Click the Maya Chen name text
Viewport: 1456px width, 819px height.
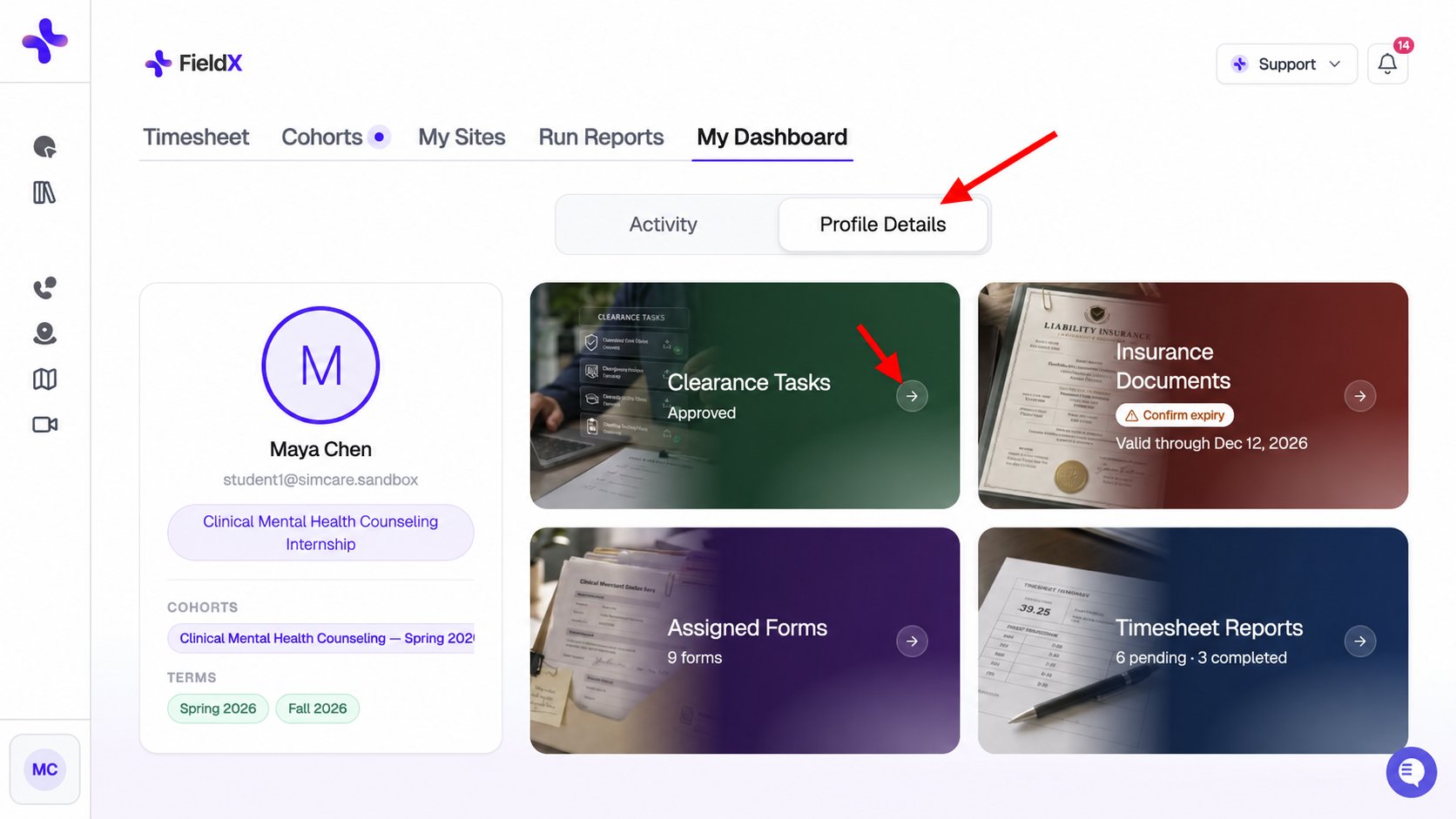click(320, 449)
